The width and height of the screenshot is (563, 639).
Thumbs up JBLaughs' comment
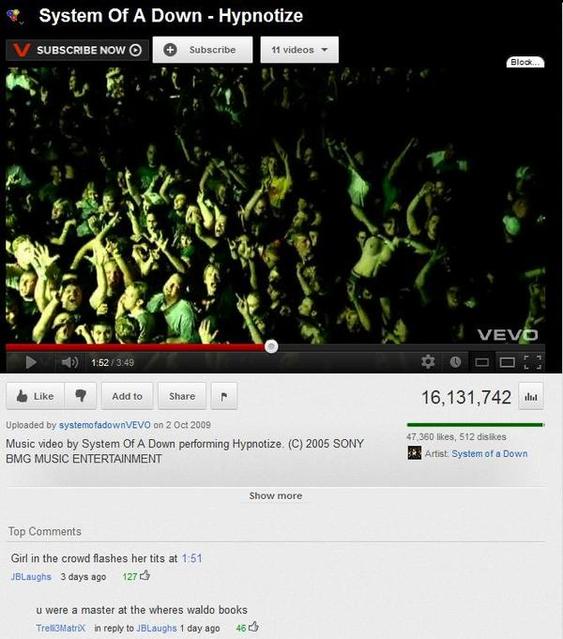pyautogui.click(x=145, y=576)
